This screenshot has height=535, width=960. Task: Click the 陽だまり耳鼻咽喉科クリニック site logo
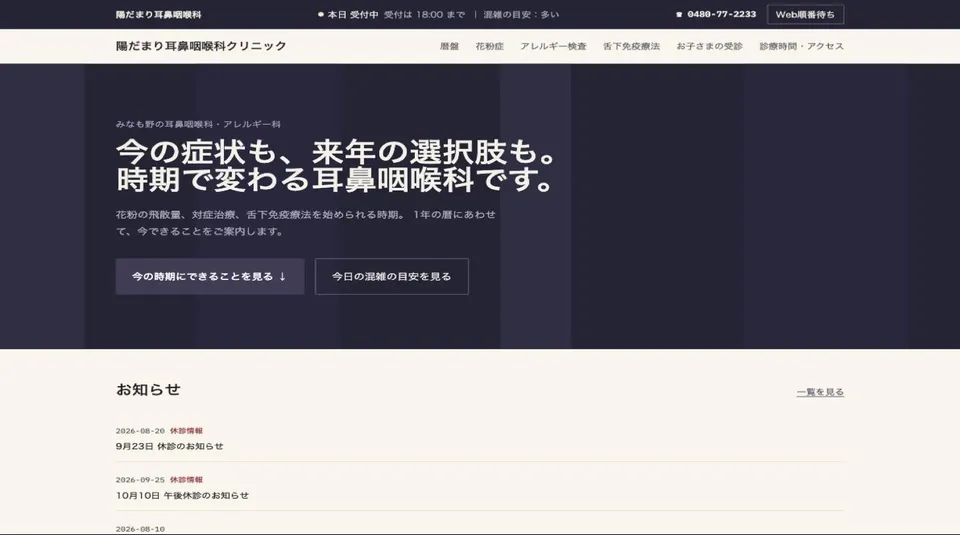click(201, 46)
